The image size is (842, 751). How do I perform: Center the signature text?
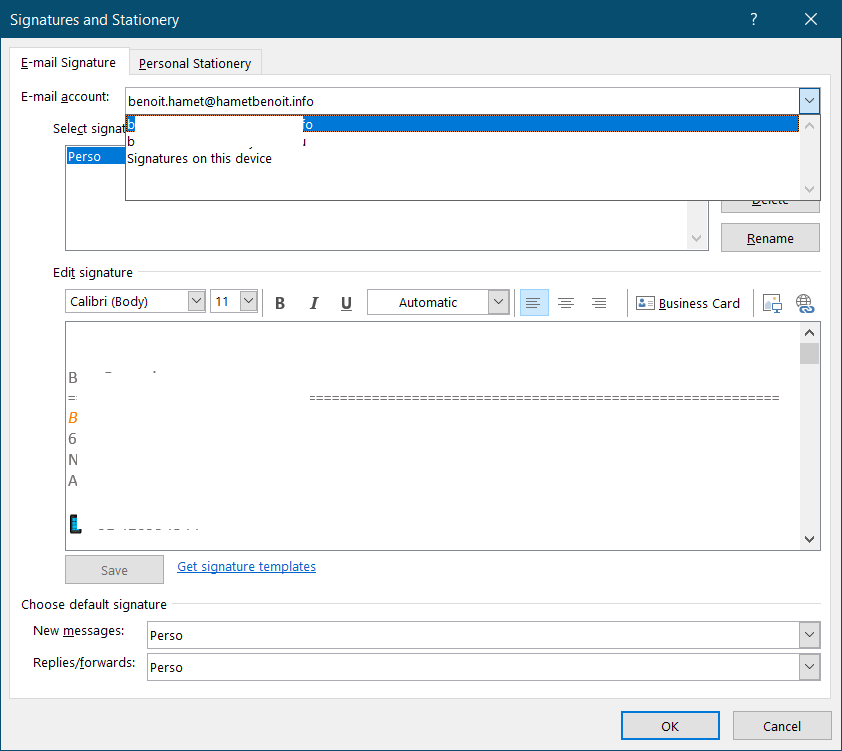click(x=566, y=303)
